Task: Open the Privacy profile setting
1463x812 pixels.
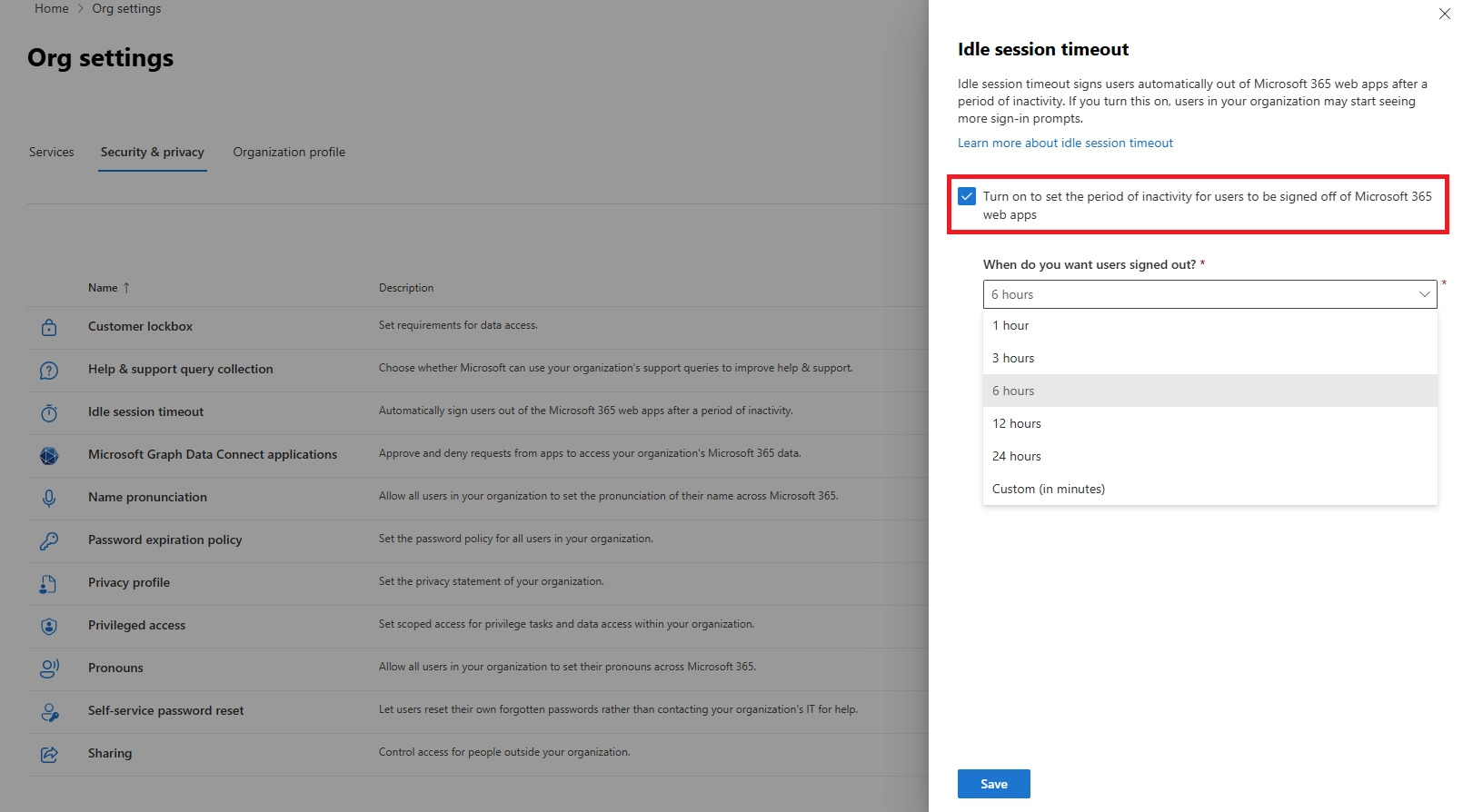Action: coord(129,582)
